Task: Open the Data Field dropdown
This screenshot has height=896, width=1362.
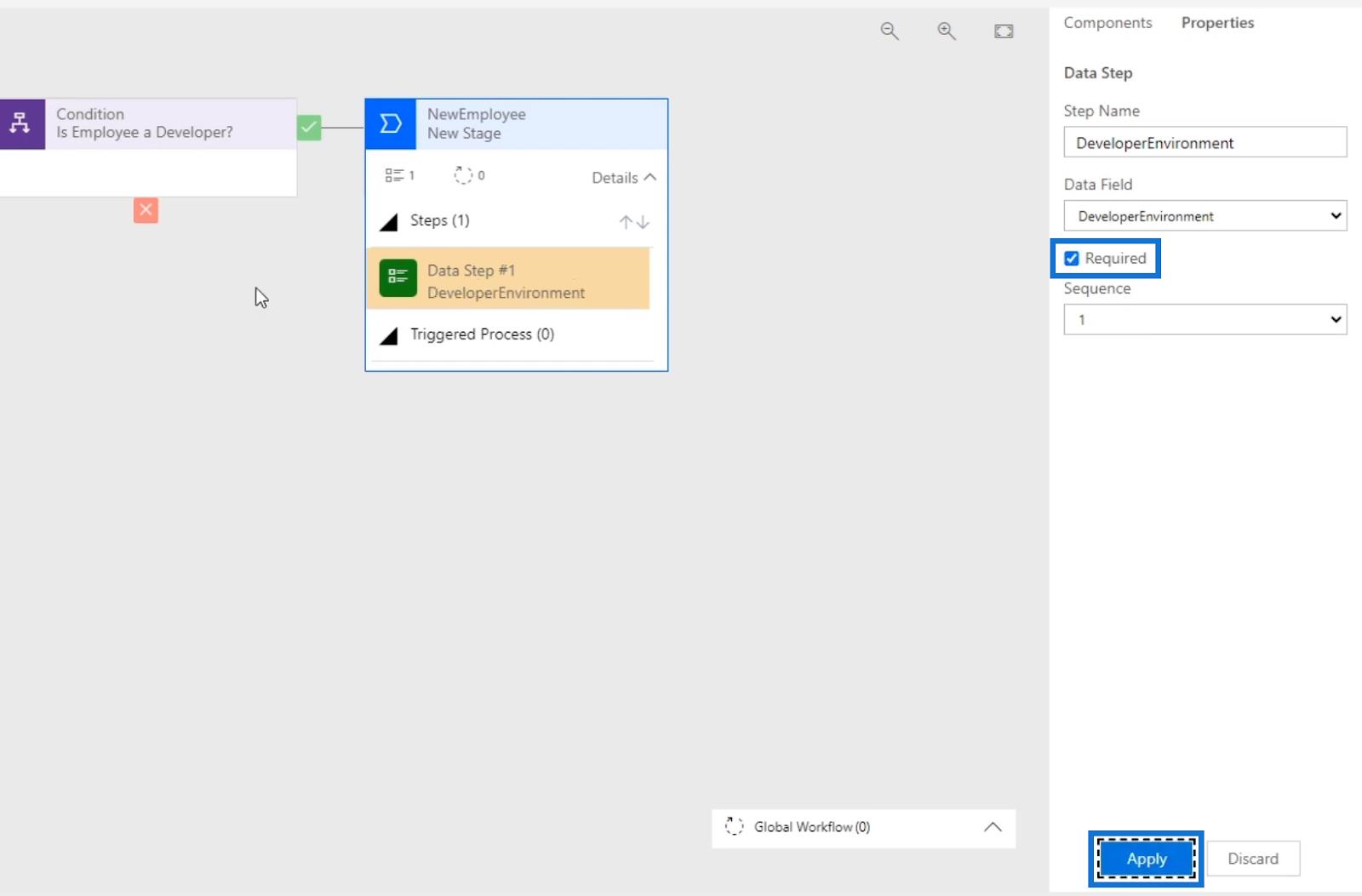Action: pyautogui.click(x=1205, y=216)
